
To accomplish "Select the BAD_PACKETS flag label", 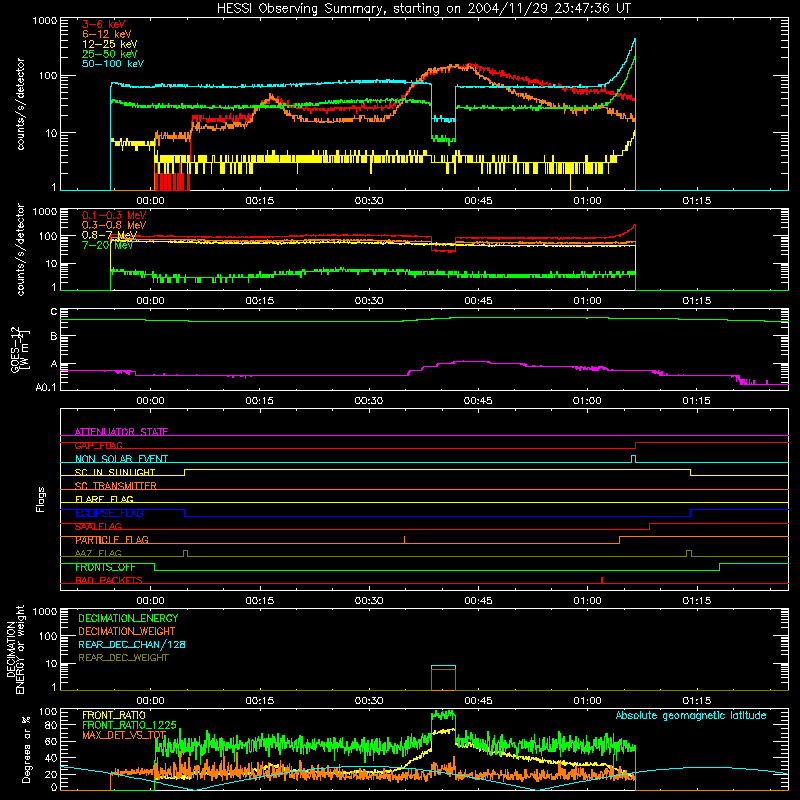I will coord(109,580).
